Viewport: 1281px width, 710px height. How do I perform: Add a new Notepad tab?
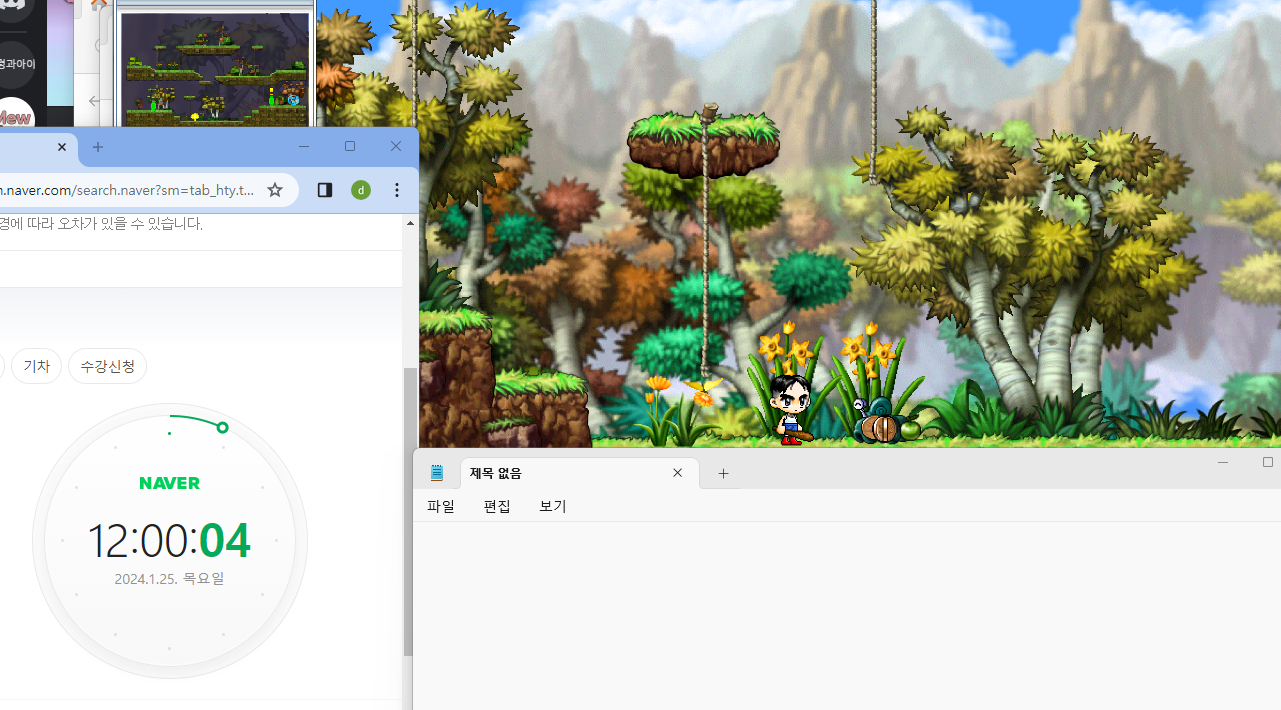pyautogui.click(x=723, y=473)
